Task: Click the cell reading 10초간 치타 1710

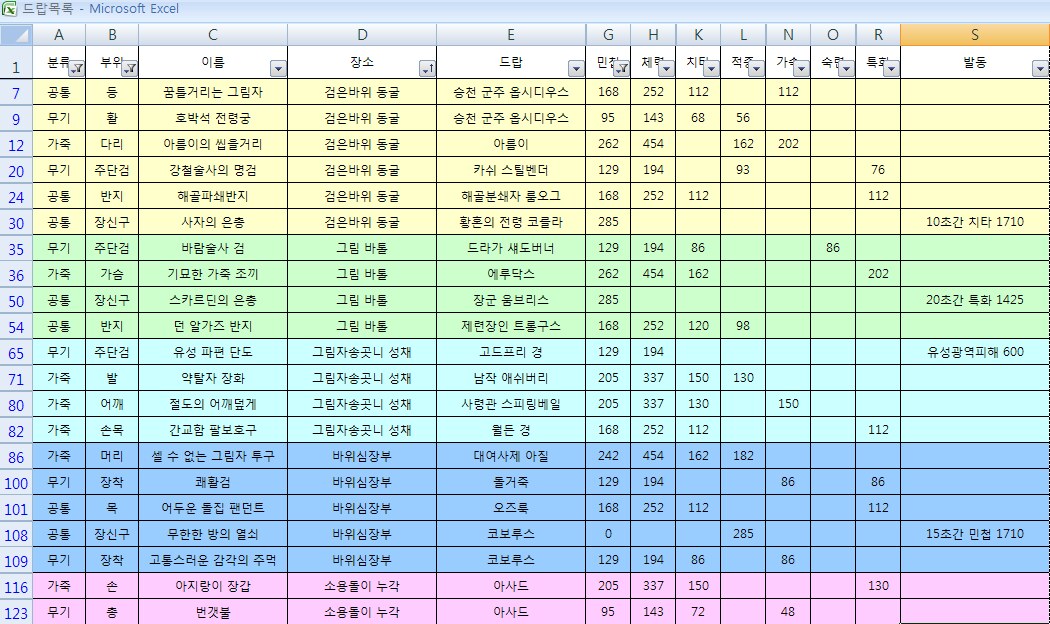Action: point(974,222)
